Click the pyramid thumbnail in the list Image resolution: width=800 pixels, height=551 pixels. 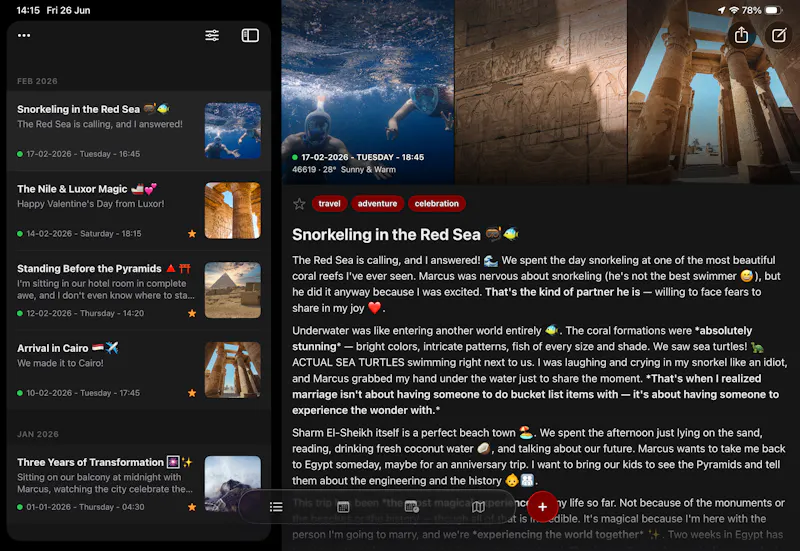233,290
